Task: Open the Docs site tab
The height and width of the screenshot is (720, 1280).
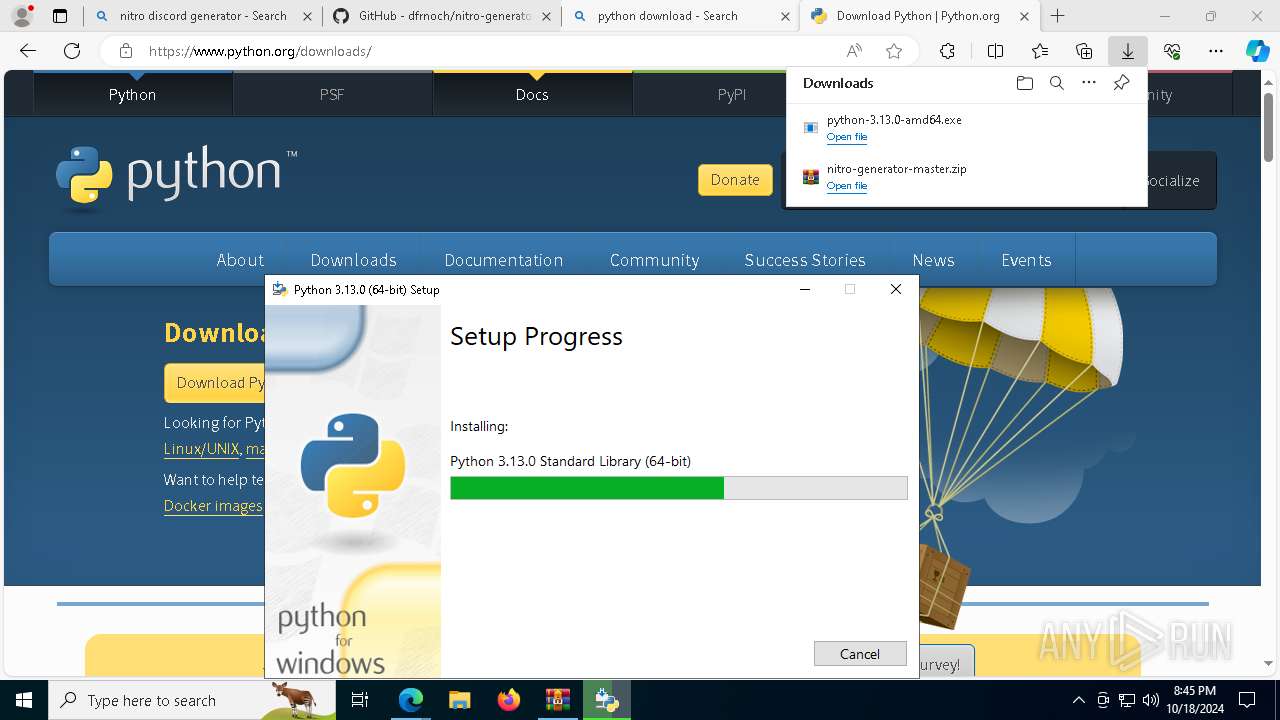Action: [532, 94]
